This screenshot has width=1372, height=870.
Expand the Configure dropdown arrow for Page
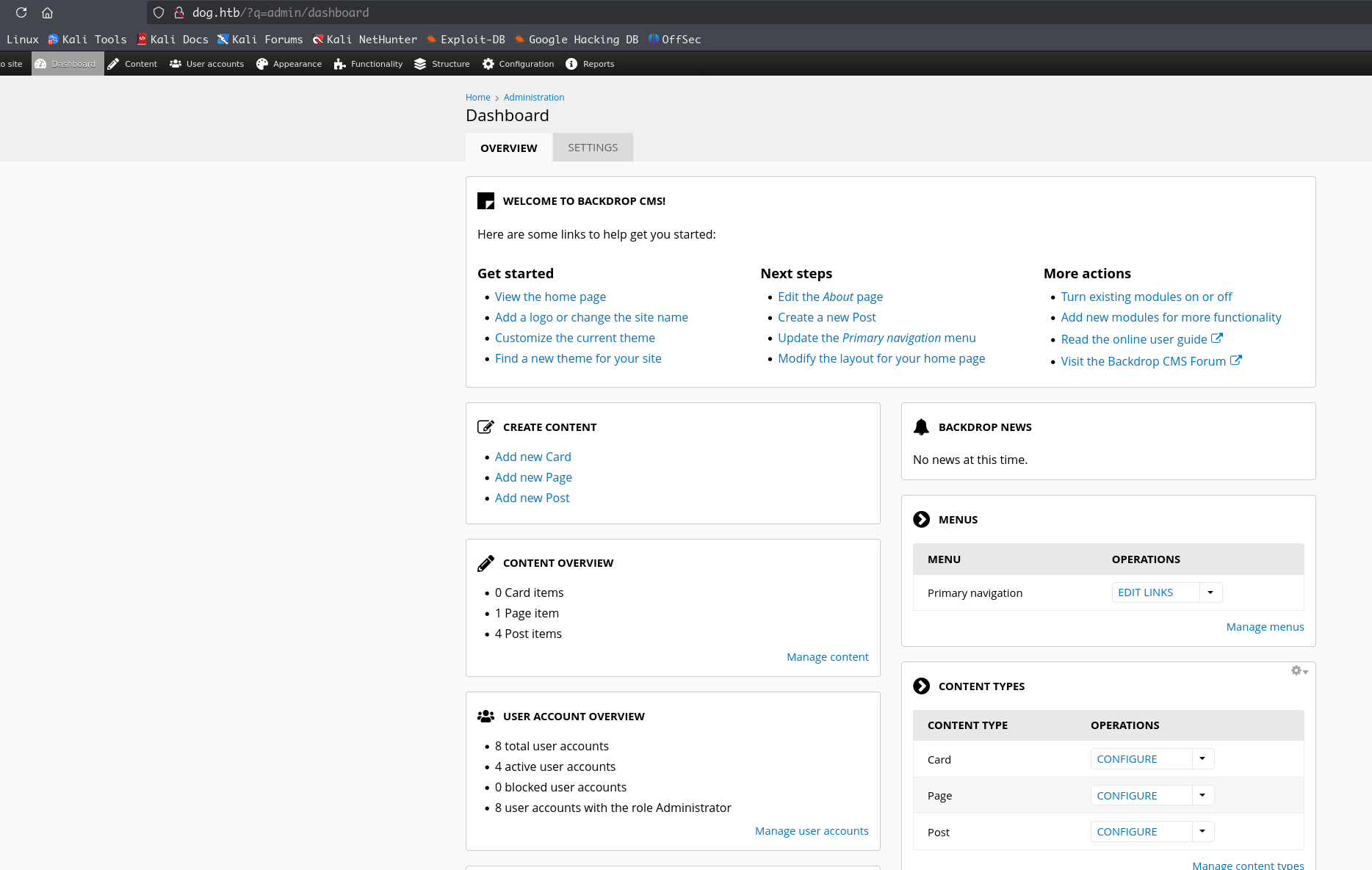coord(1202,795)
